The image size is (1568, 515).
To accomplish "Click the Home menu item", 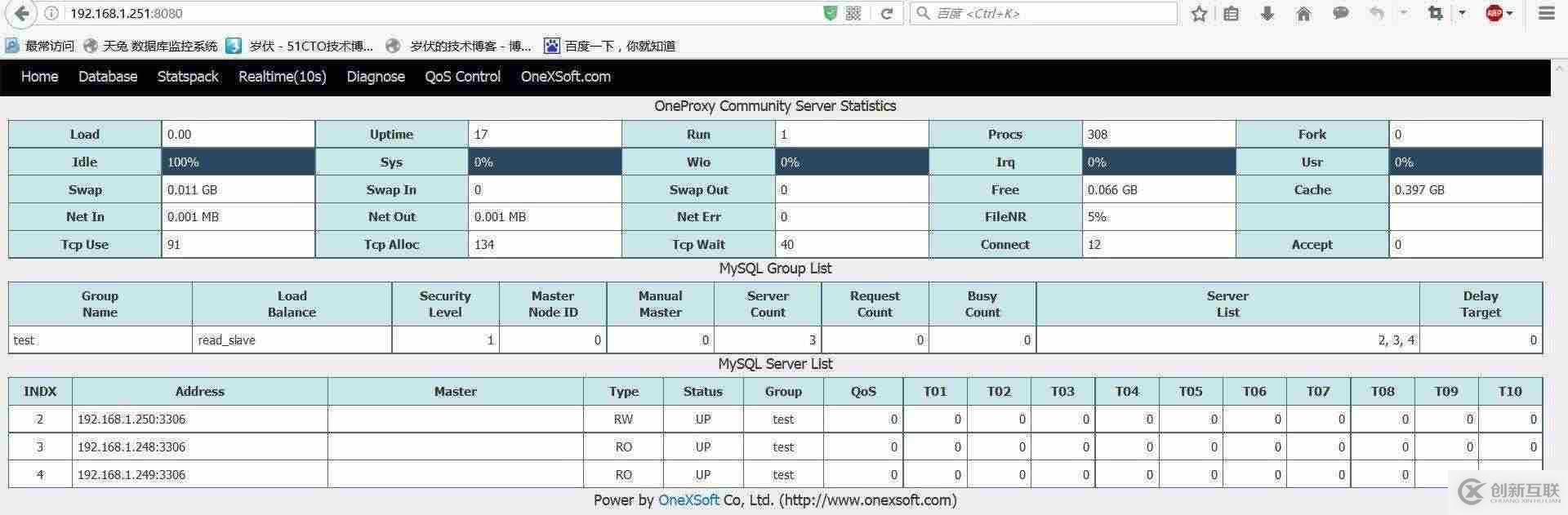I will click(39, 77).
